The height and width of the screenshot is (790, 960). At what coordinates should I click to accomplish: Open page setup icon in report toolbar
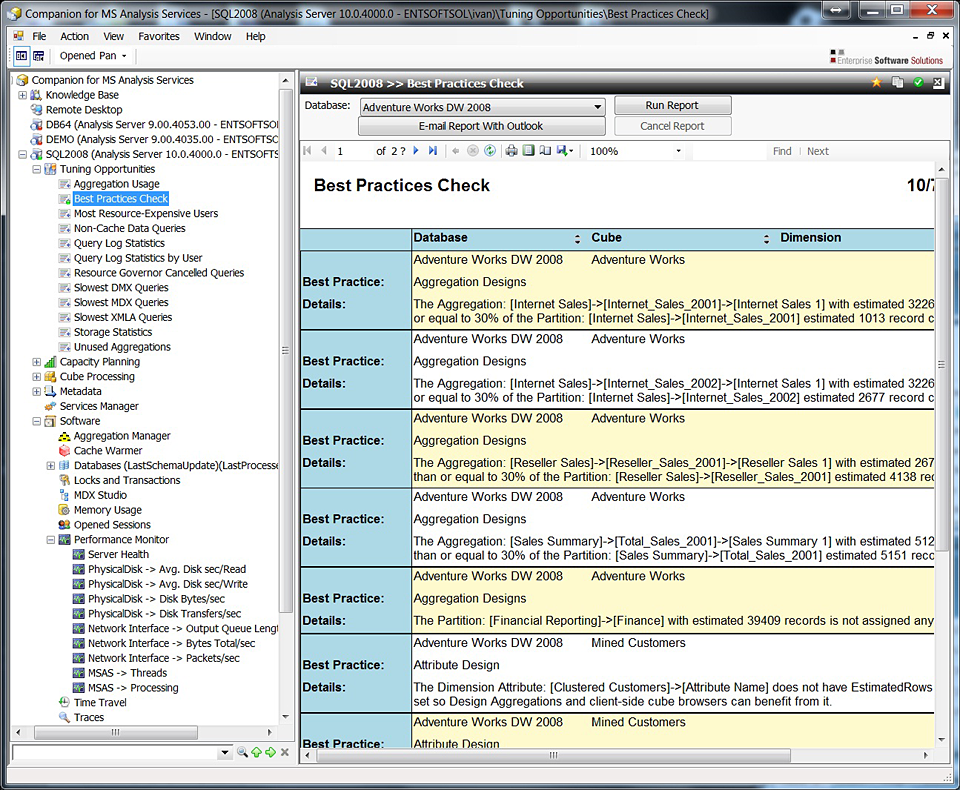pos(545,151)
